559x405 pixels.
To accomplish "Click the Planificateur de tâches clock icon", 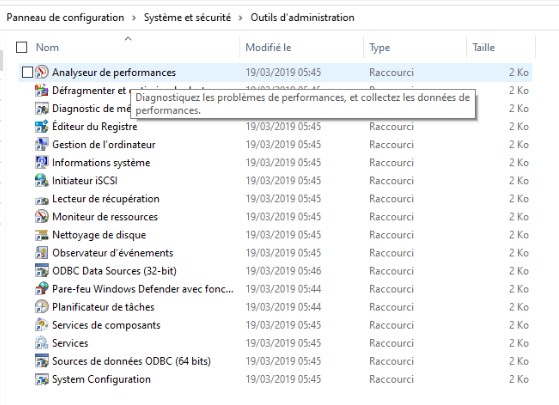I will pyautogui.click(x=42, y=307).
